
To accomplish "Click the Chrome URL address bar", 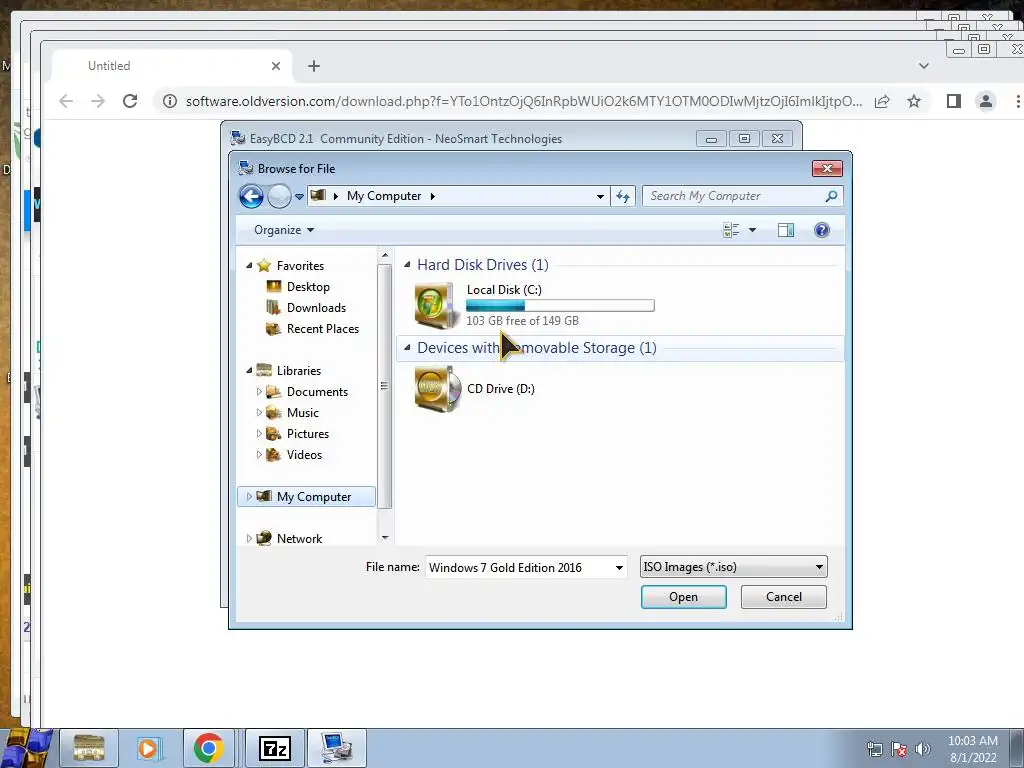I will point(522,101).
